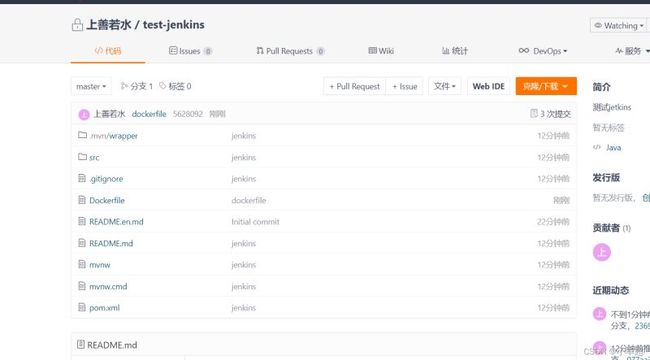Open the src folder
Screen dimensions: 650x360
(94, 158)
